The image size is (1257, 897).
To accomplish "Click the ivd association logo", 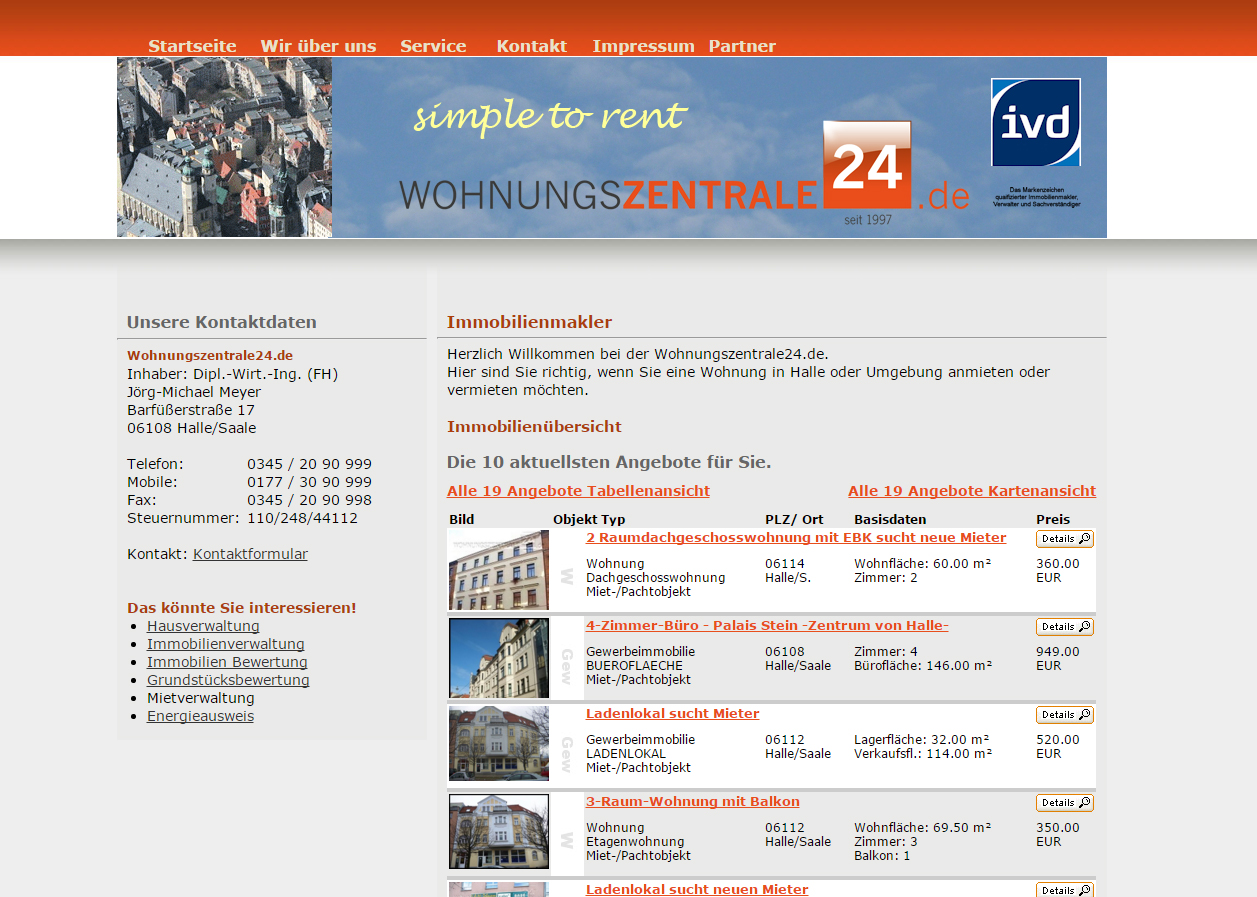I will pyautogui.click(x=1036, y=122).
